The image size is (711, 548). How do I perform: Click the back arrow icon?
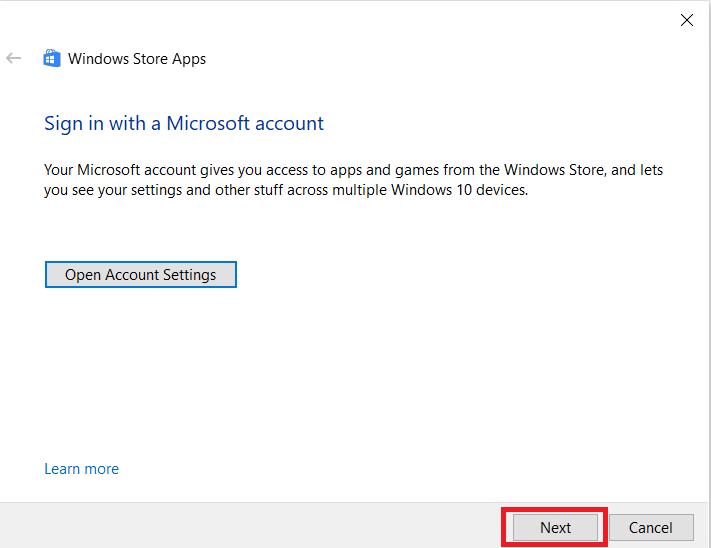[14, 58]
